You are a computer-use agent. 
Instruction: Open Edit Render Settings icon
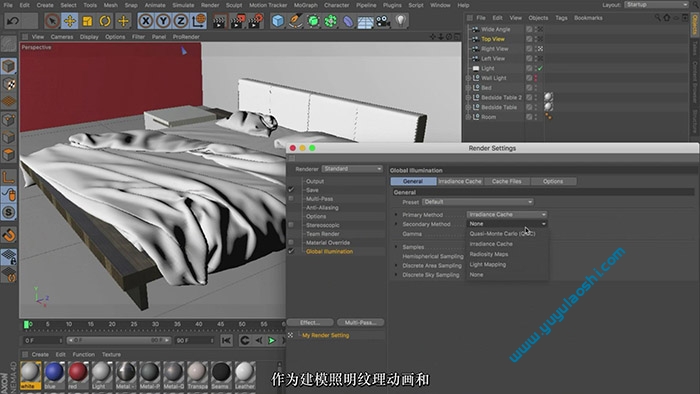256,21
